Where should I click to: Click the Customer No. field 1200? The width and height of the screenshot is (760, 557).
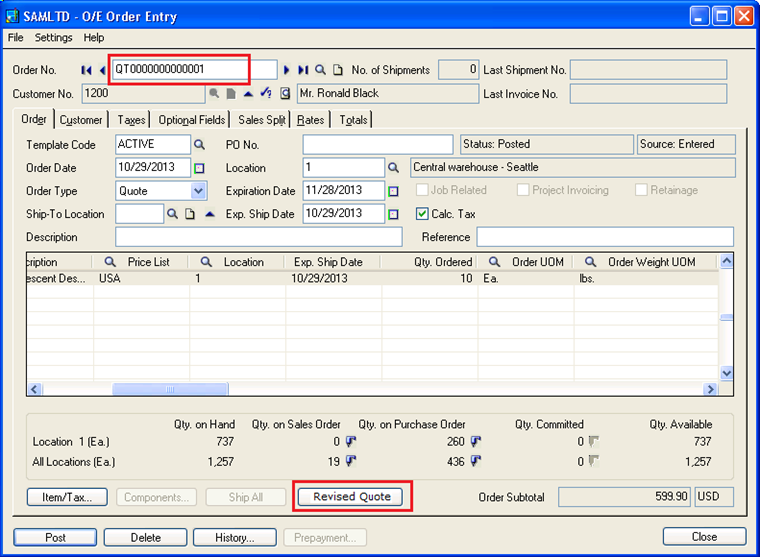(143, 94)
